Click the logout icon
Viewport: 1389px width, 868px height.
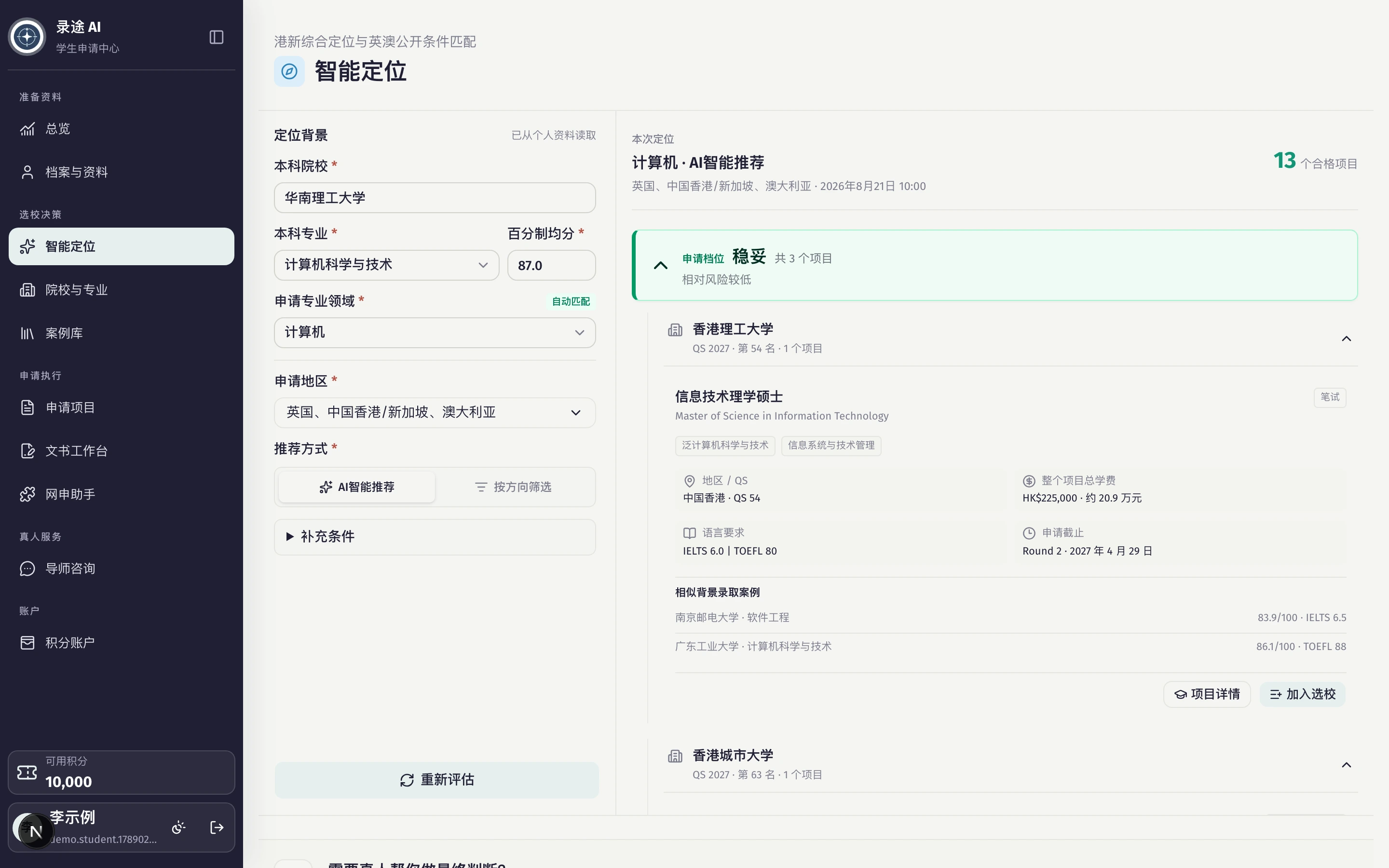click(217, 828)
